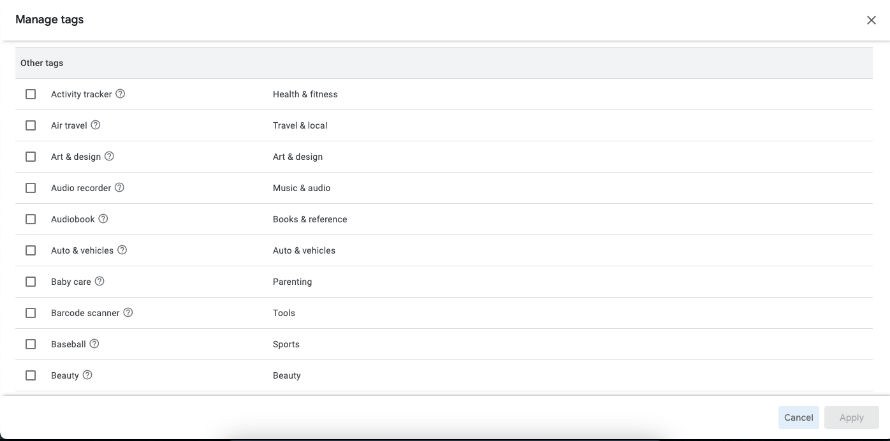Viewport: 890px width, 441px height.
Task: Click help icon beside Auto & vehicles
Action: 122,250
